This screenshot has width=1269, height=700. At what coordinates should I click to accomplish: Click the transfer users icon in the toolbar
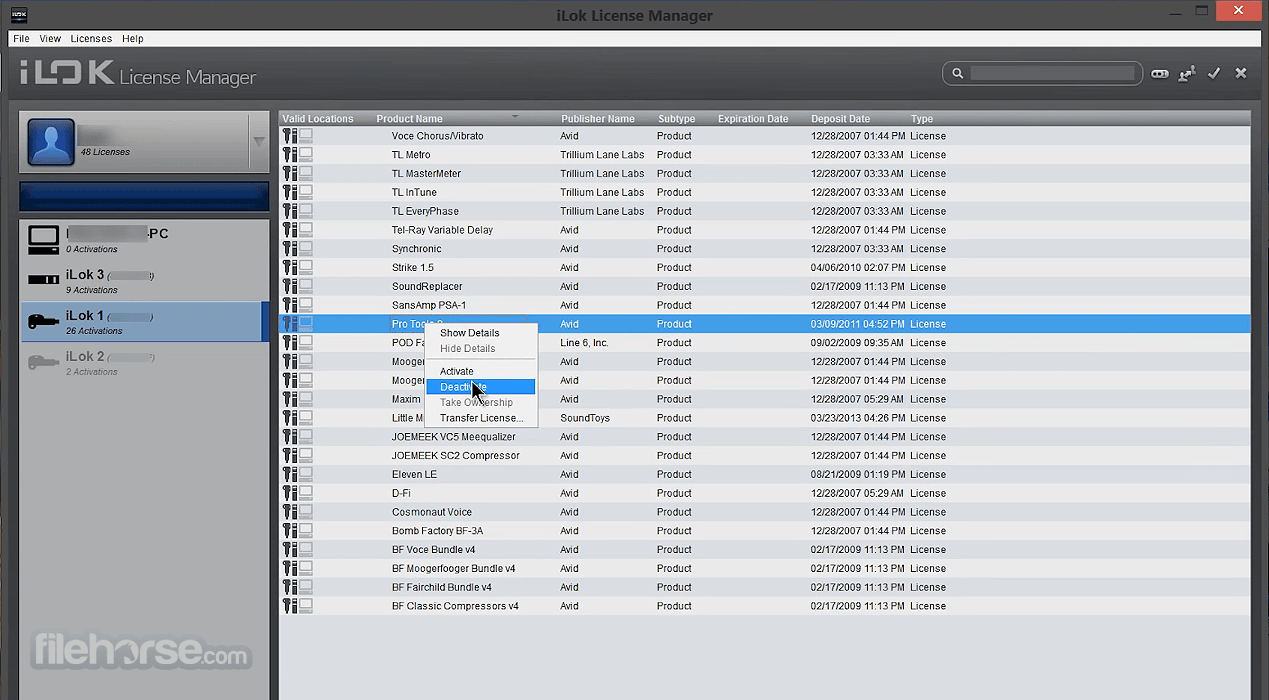[x=1187, y=73]
